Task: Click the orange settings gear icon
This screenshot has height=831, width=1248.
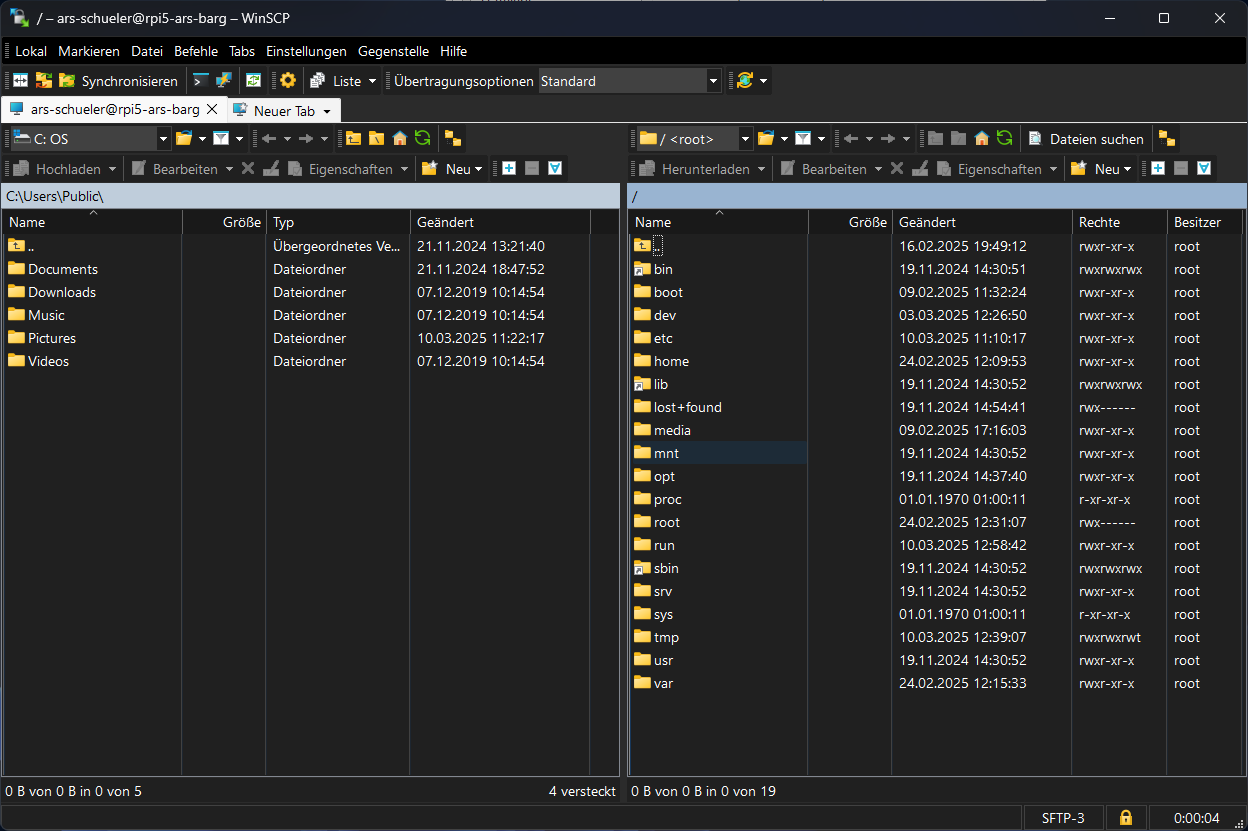Action: (288, 81)
